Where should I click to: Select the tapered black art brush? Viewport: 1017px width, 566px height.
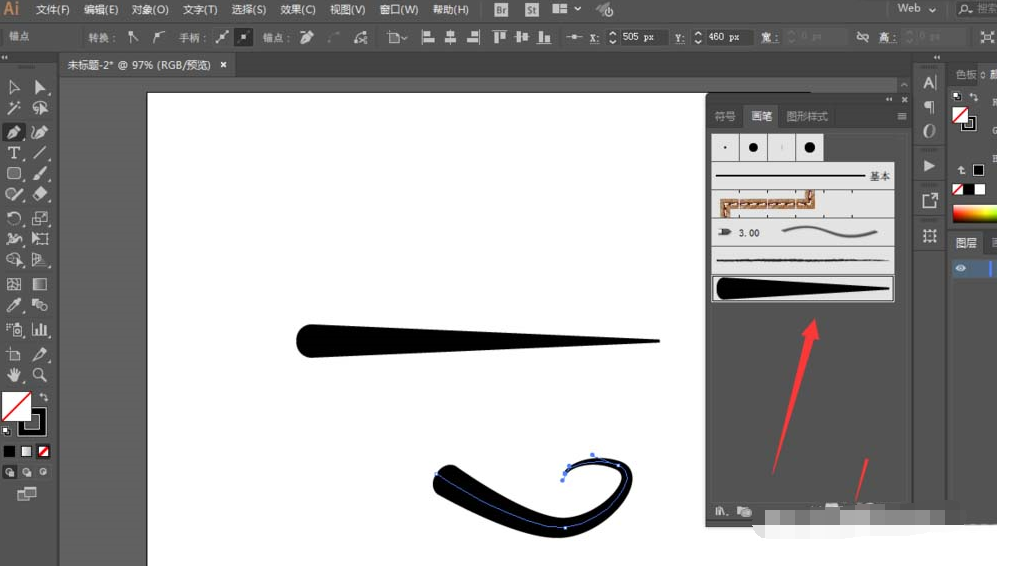pyautogui.click(x=803, y=289)
